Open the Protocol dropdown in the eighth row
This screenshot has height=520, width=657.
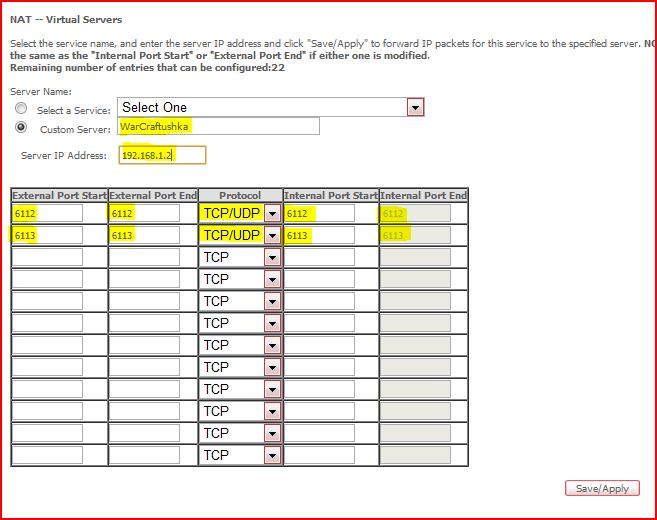pos(240,367)
